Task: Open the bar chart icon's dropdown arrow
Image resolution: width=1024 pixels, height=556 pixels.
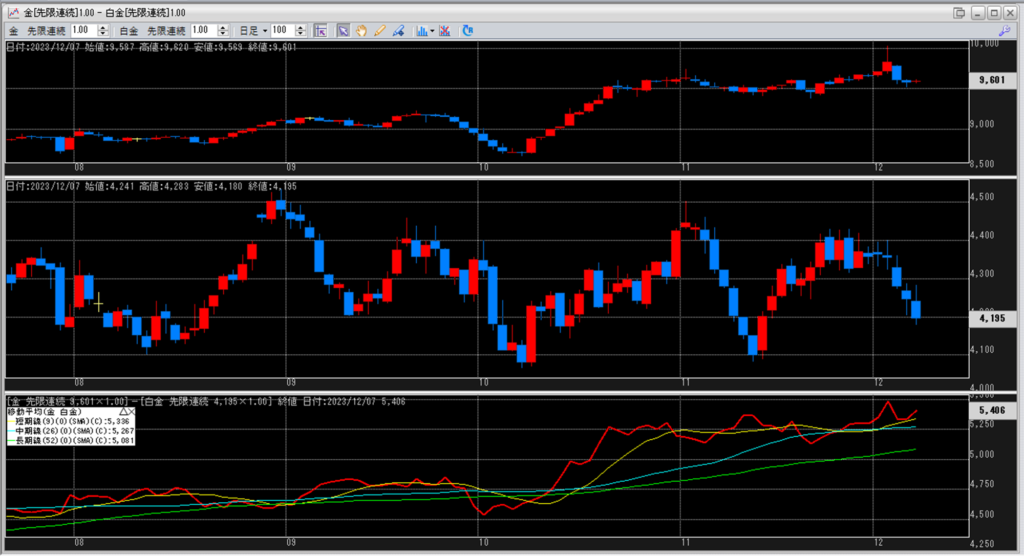Action: pos(431,30)
